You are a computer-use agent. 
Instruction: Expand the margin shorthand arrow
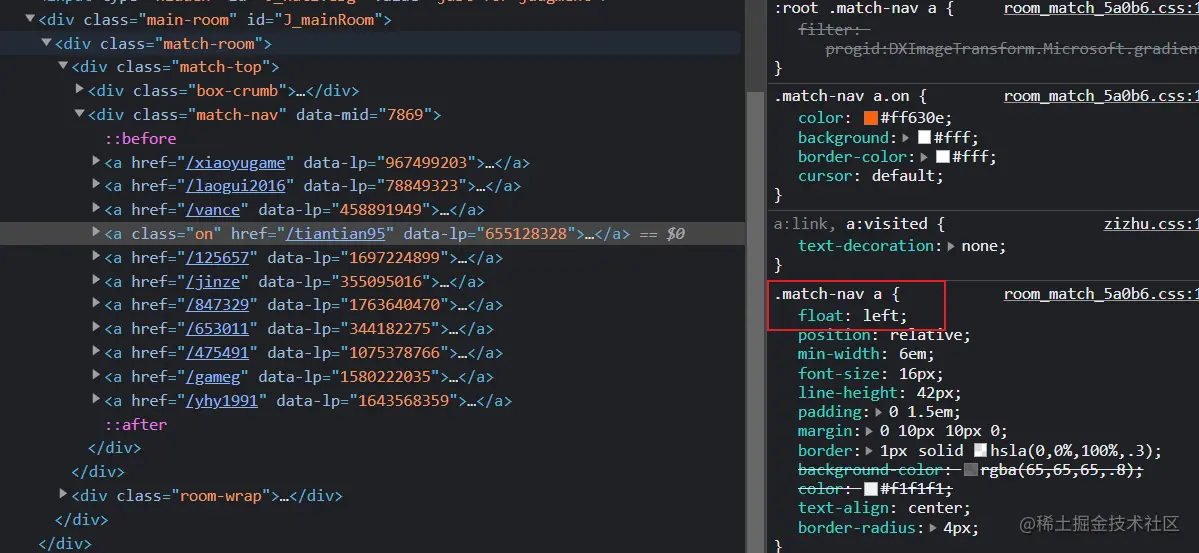click(x=871, y=431)
